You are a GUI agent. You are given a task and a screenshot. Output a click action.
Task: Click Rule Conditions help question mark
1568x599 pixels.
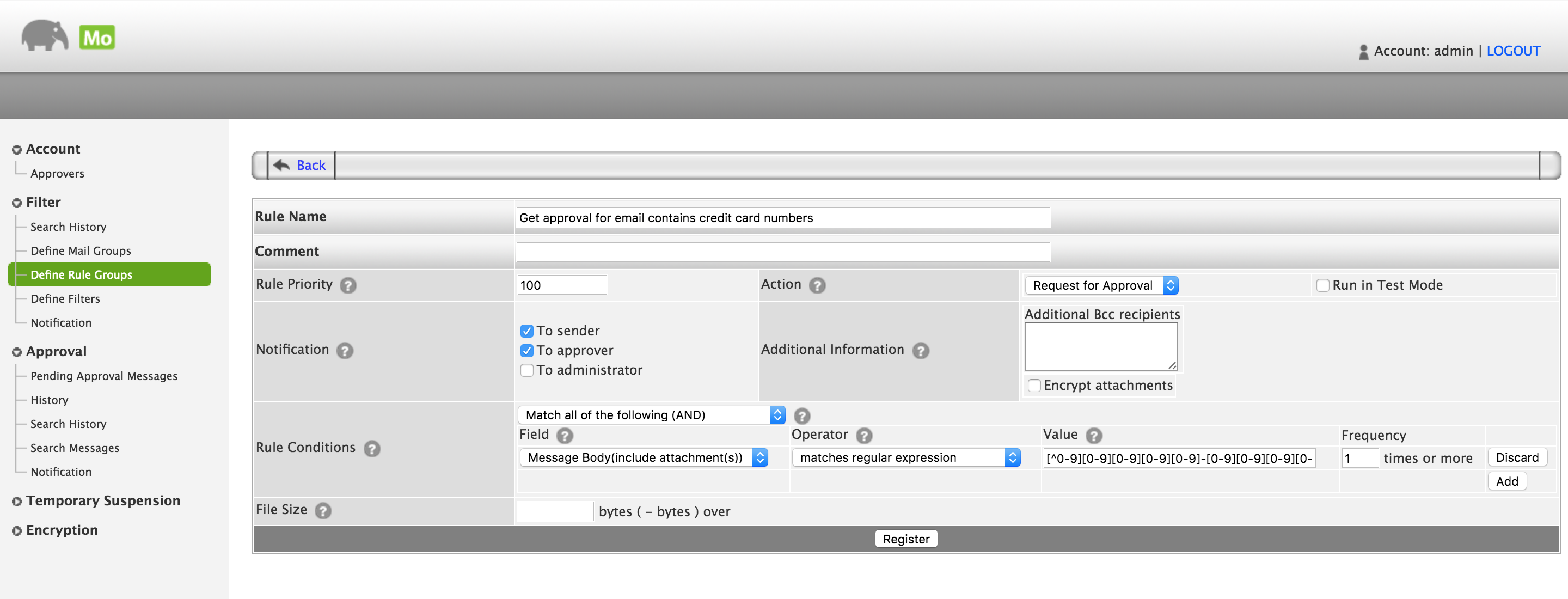click(x=371, y=449)
